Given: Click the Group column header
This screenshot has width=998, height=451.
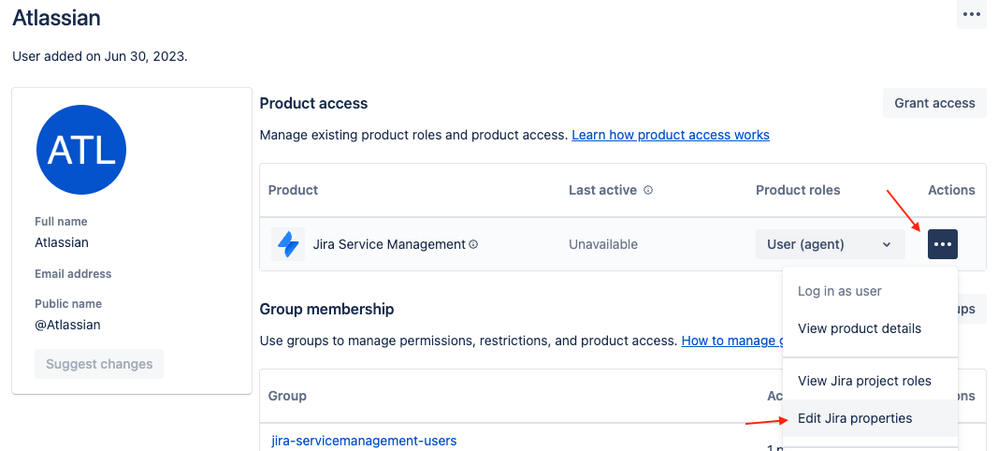Looking at the screenshot, I should (x=287, y=396).
